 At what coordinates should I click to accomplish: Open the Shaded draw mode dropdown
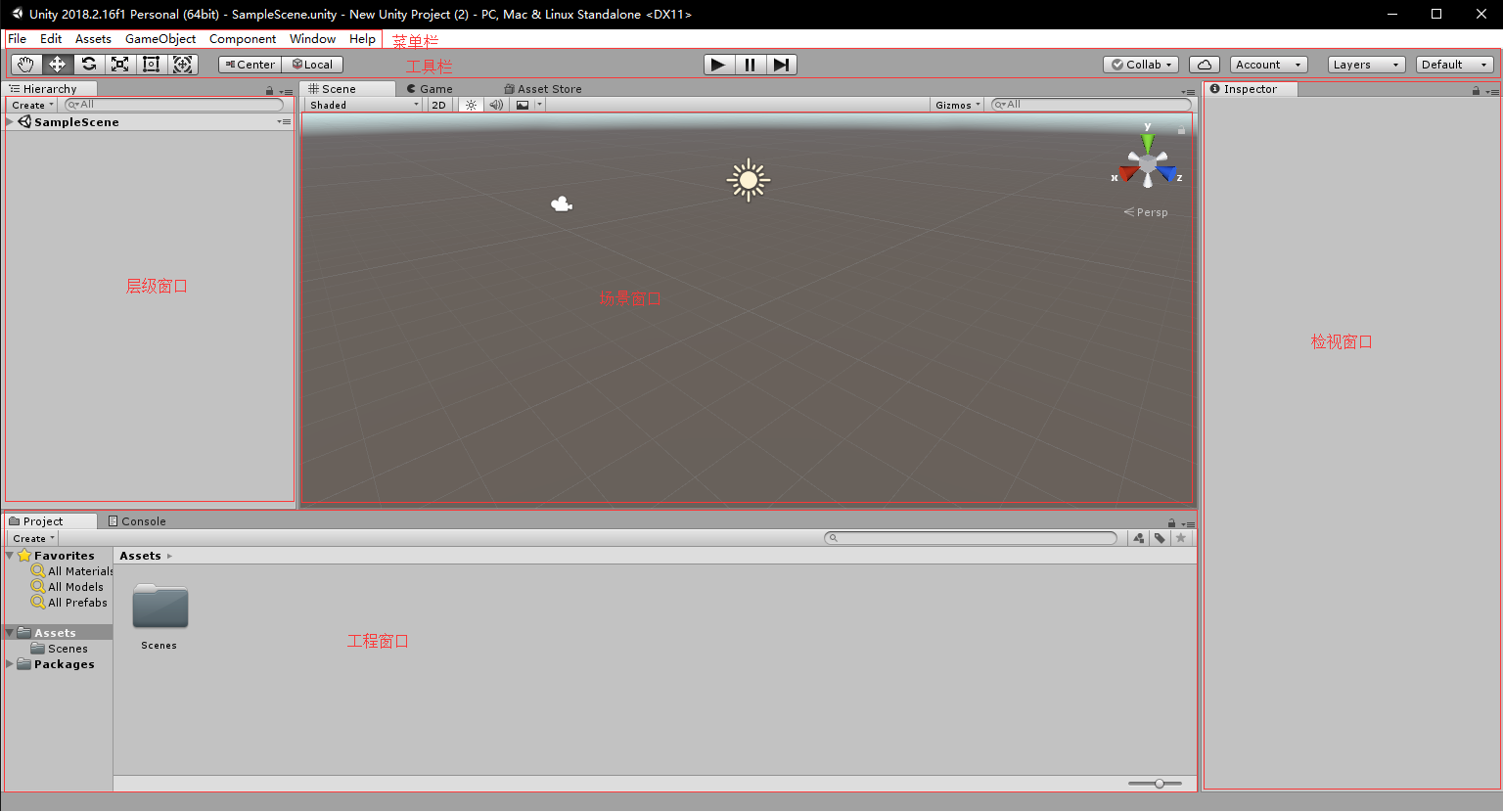tap(362, 105)
